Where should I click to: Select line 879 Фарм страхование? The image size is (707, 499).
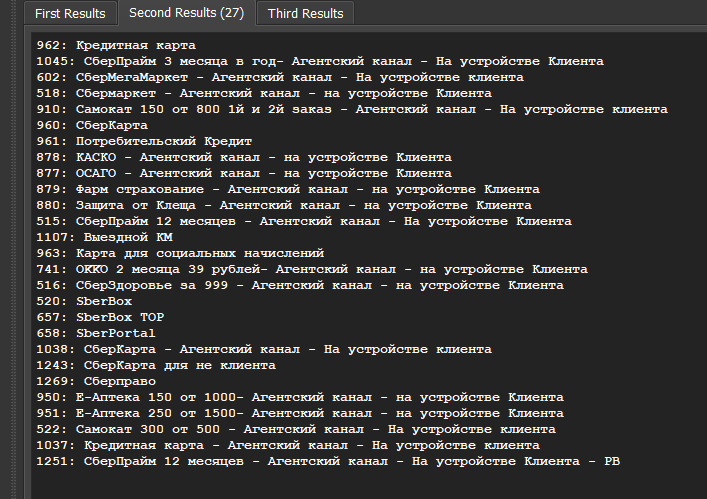pyautogui.click(x=288, y=189)
